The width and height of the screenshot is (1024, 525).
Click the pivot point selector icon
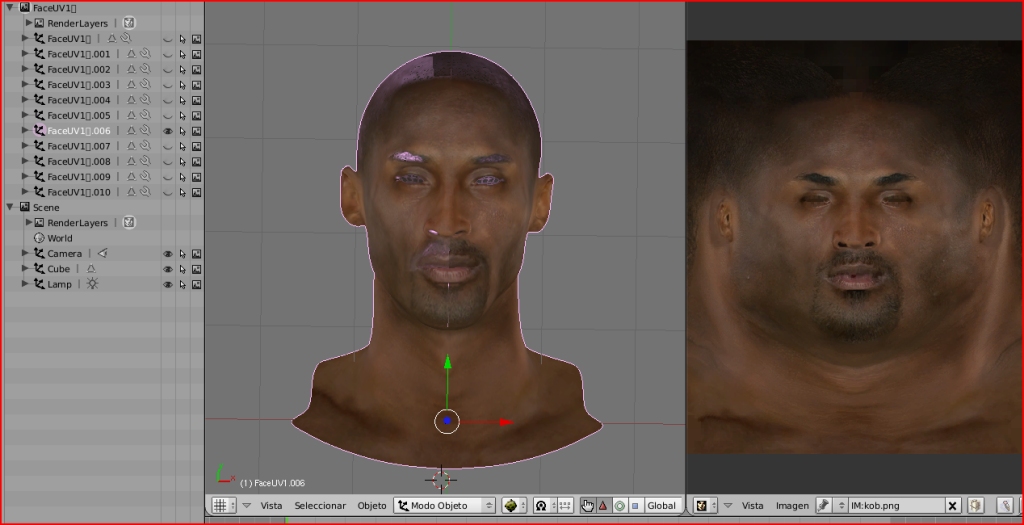pos(541,506)
